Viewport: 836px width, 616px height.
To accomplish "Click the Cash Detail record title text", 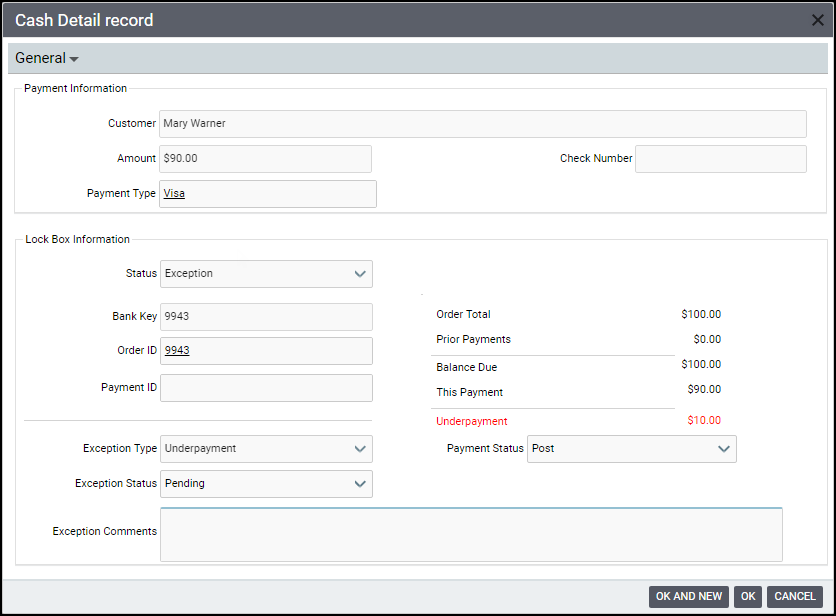I will pos(84,20).
